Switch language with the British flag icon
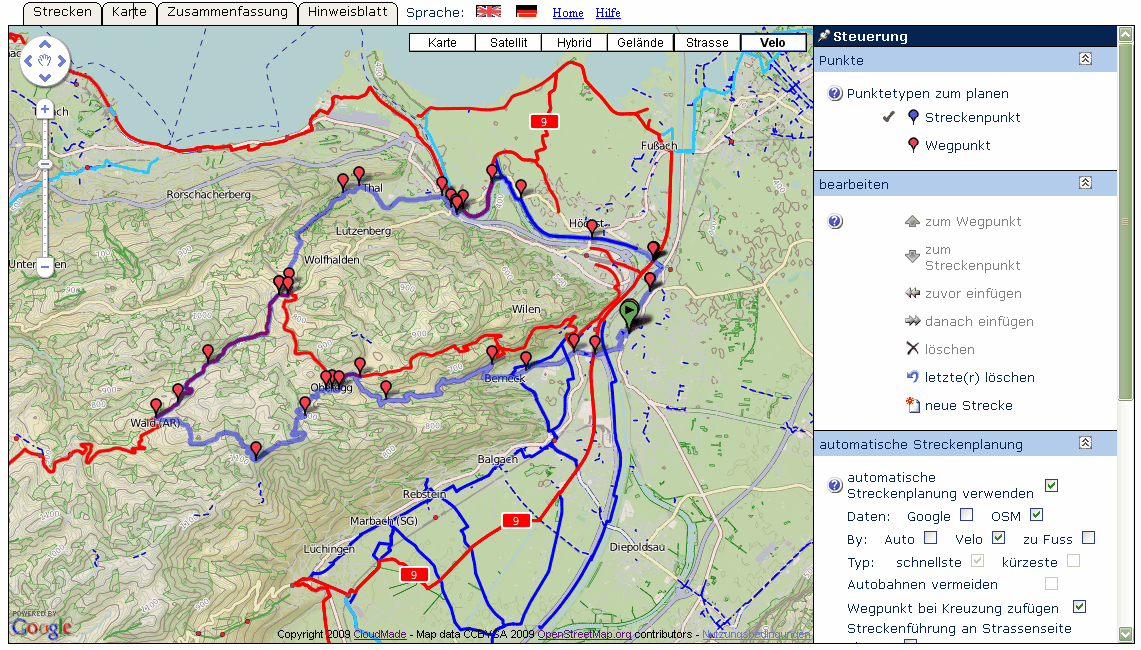The width and height of the screenshot is (1141, 650). (x=488, y=12)
